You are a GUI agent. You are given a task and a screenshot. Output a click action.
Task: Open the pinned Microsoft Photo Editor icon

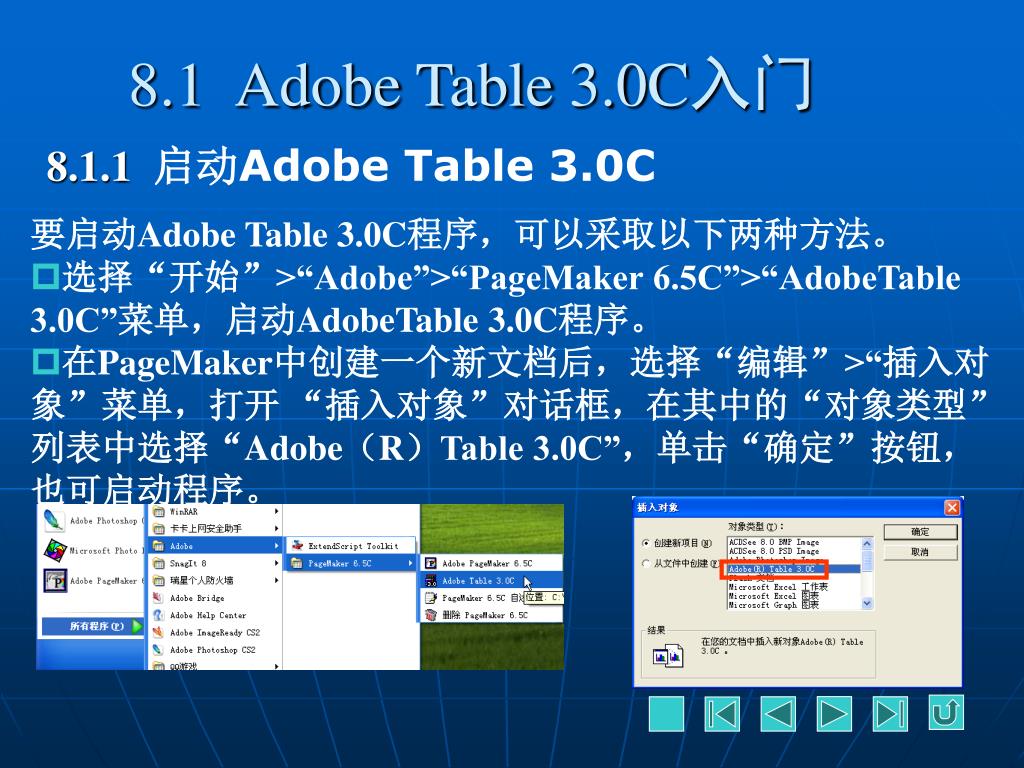pyautogui.click(x=55, y=550)
